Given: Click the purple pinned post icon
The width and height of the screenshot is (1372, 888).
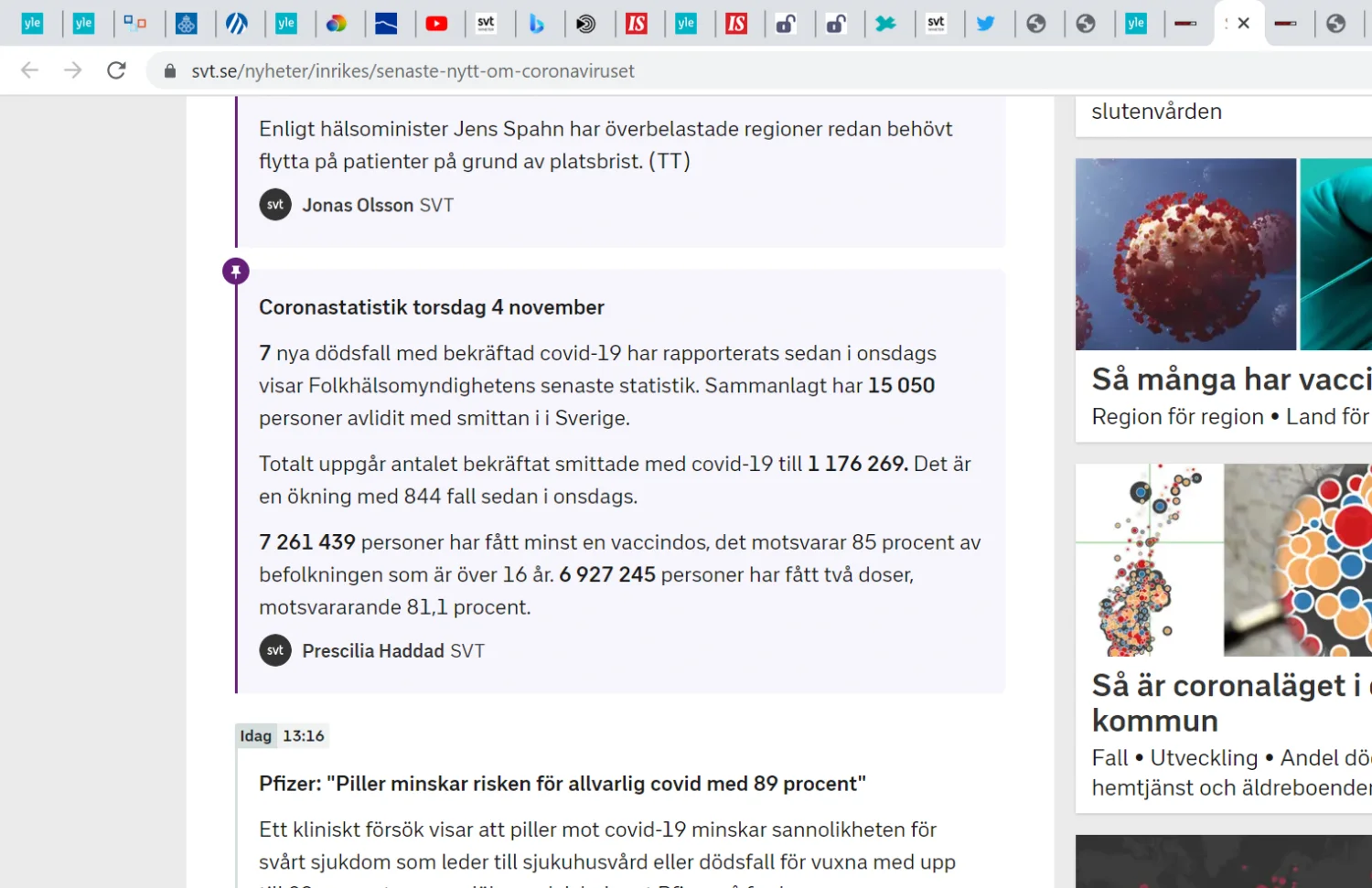Looking at the screenshot, I should point(236,272).
